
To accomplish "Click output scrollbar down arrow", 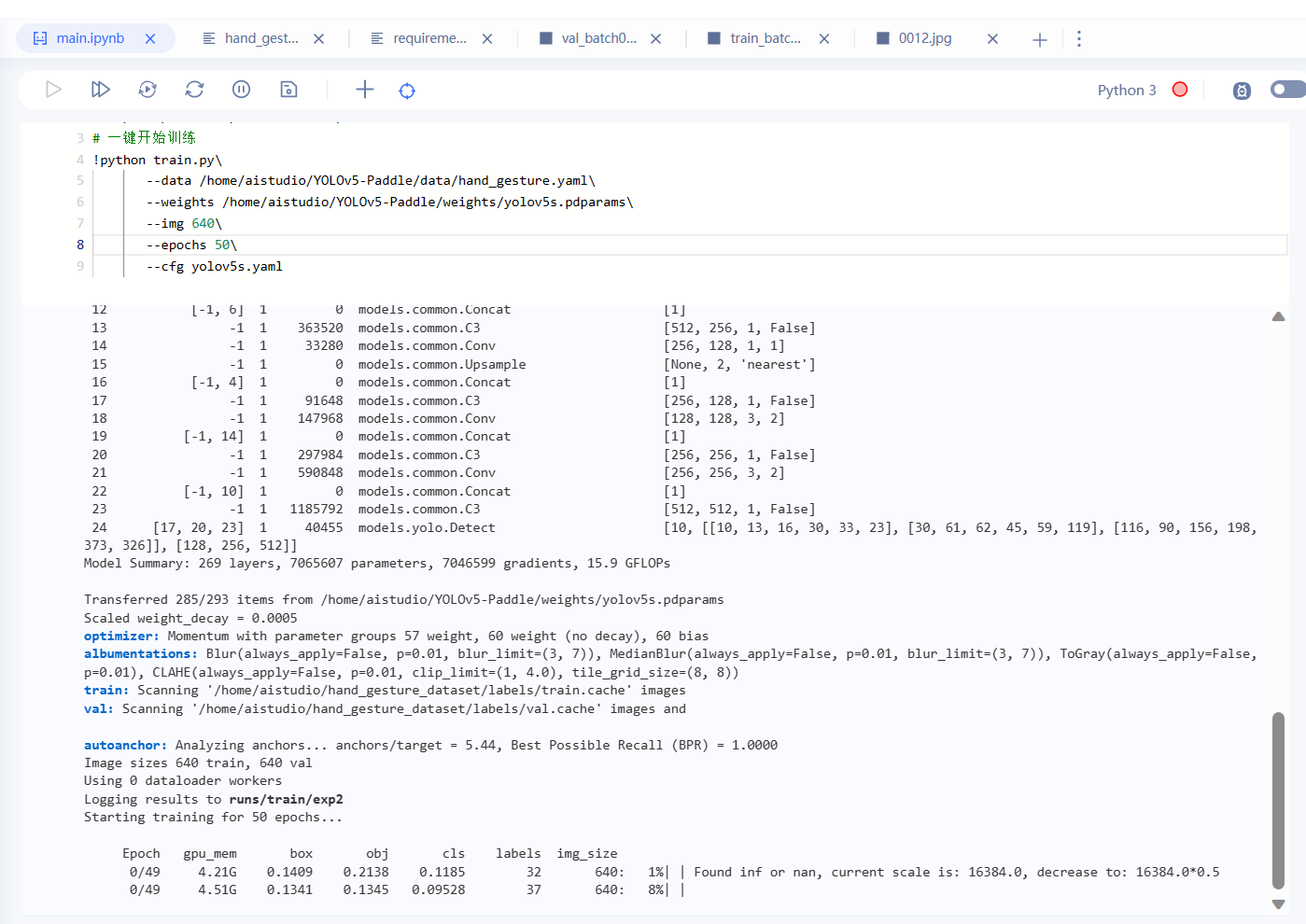I will click(x=1278, y=904).
